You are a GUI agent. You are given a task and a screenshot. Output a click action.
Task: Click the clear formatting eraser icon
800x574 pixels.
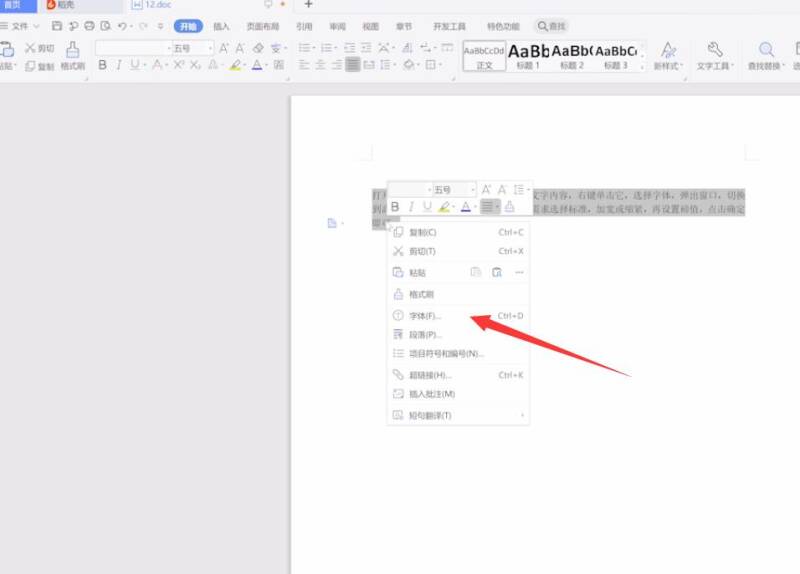click(258, 48)
